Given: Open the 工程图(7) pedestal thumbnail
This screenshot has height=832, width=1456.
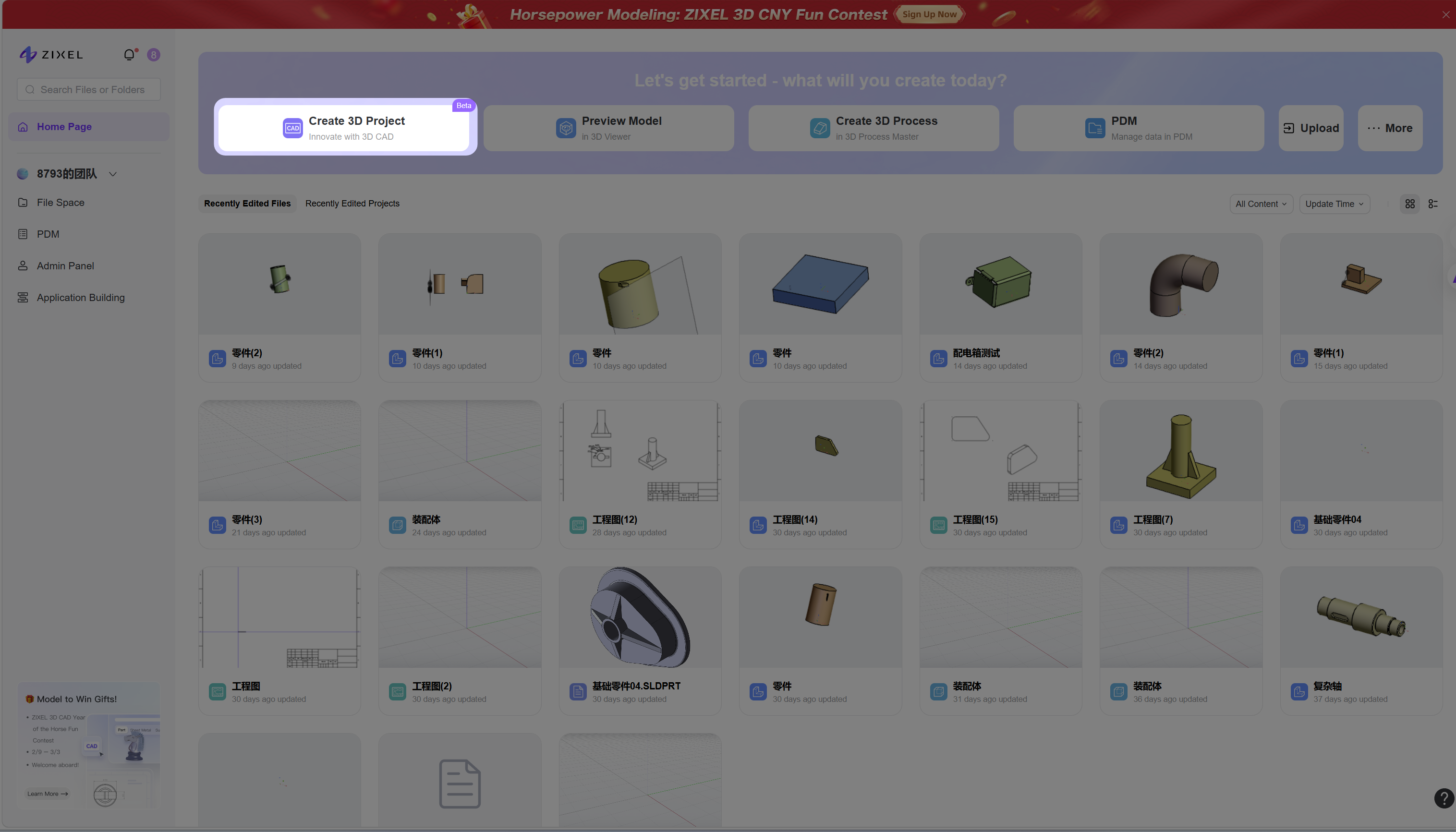Looking at the screenshot, I should (1180, 451).
